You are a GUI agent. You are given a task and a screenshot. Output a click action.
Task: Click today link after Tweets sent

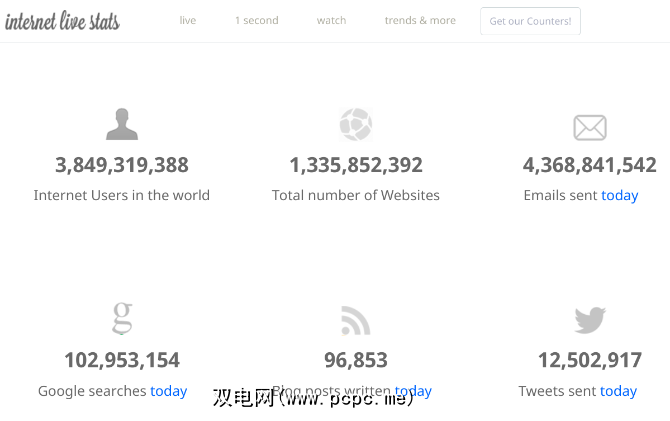point(618,392)
